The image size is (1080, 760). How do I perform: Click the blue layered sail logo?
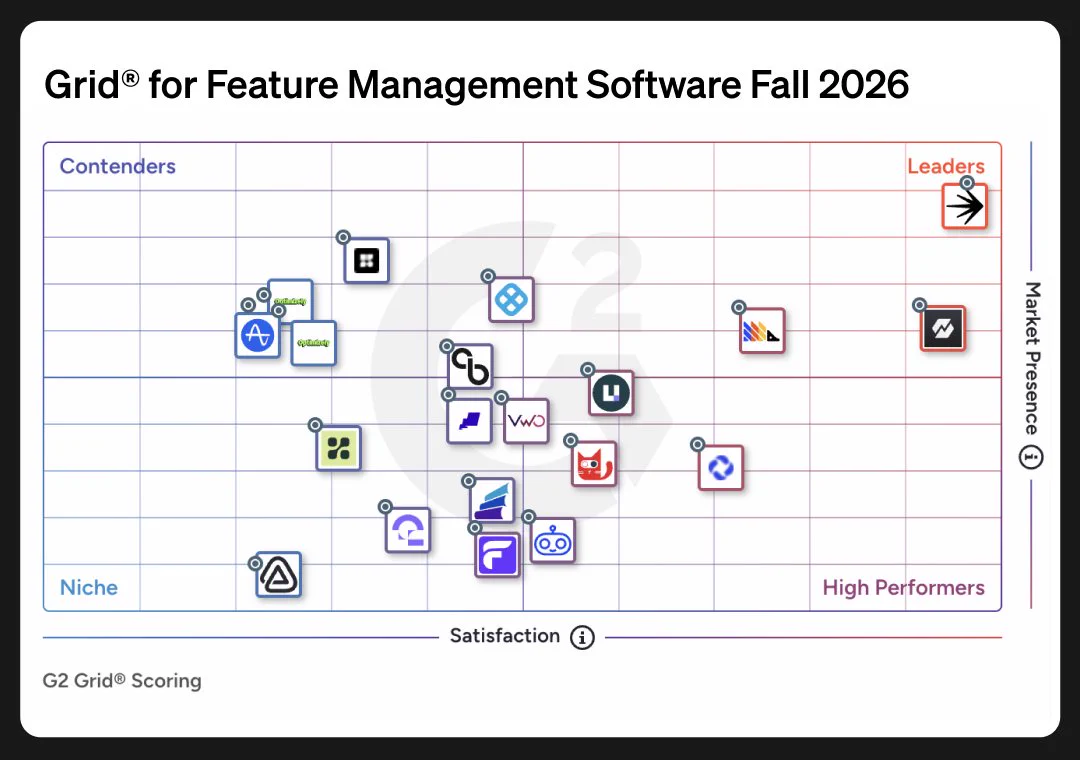(492, 501)
